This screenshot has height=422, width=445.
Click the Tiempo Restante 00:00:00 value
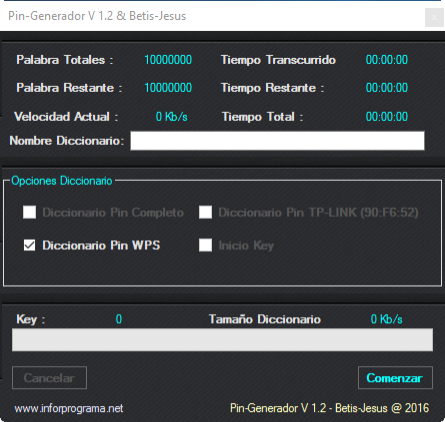coord(387,88)
